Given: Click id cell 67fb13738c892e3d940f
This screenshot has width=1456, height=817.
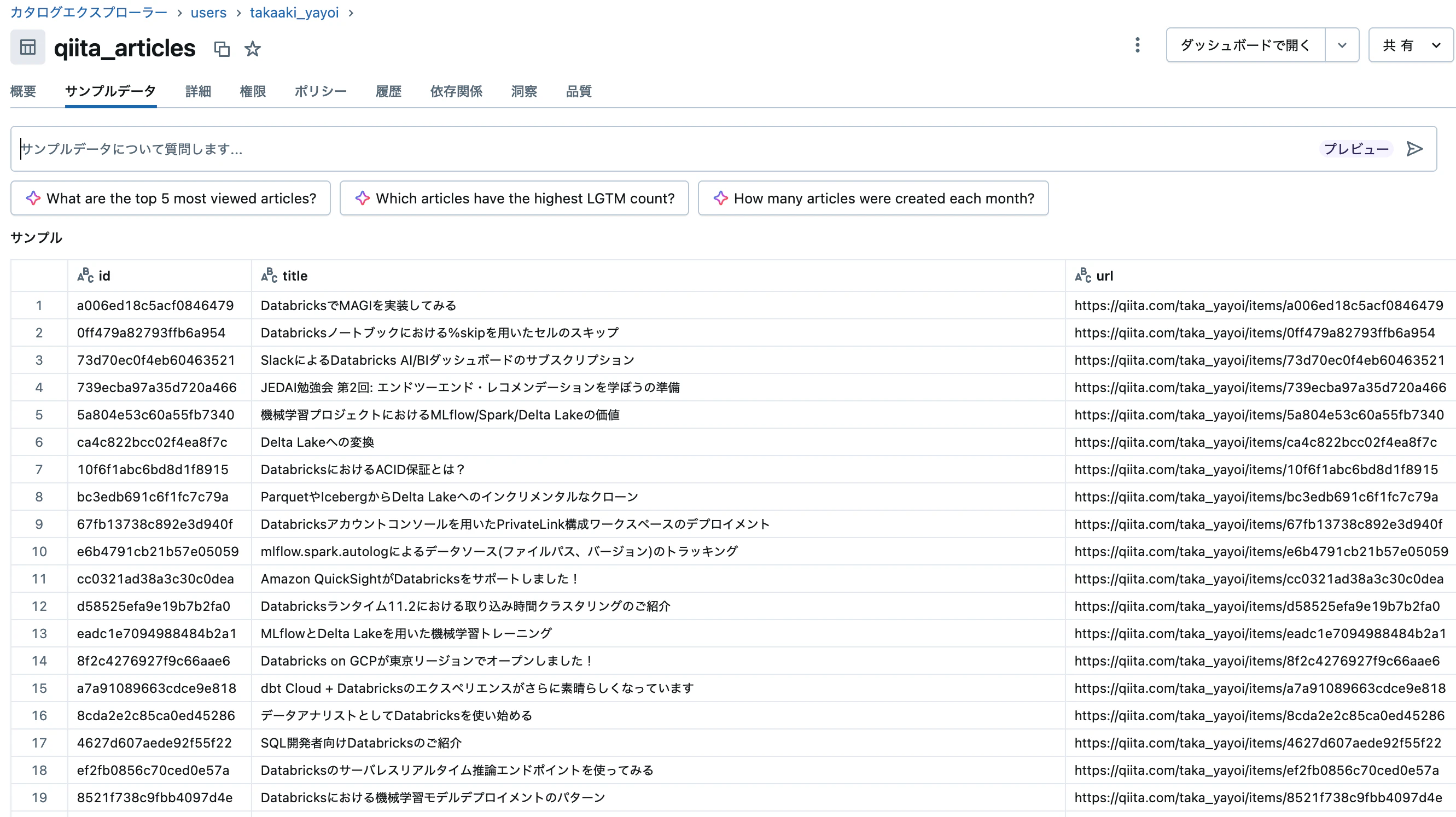Looking at the screenshot, I should [x=154, y=524].
